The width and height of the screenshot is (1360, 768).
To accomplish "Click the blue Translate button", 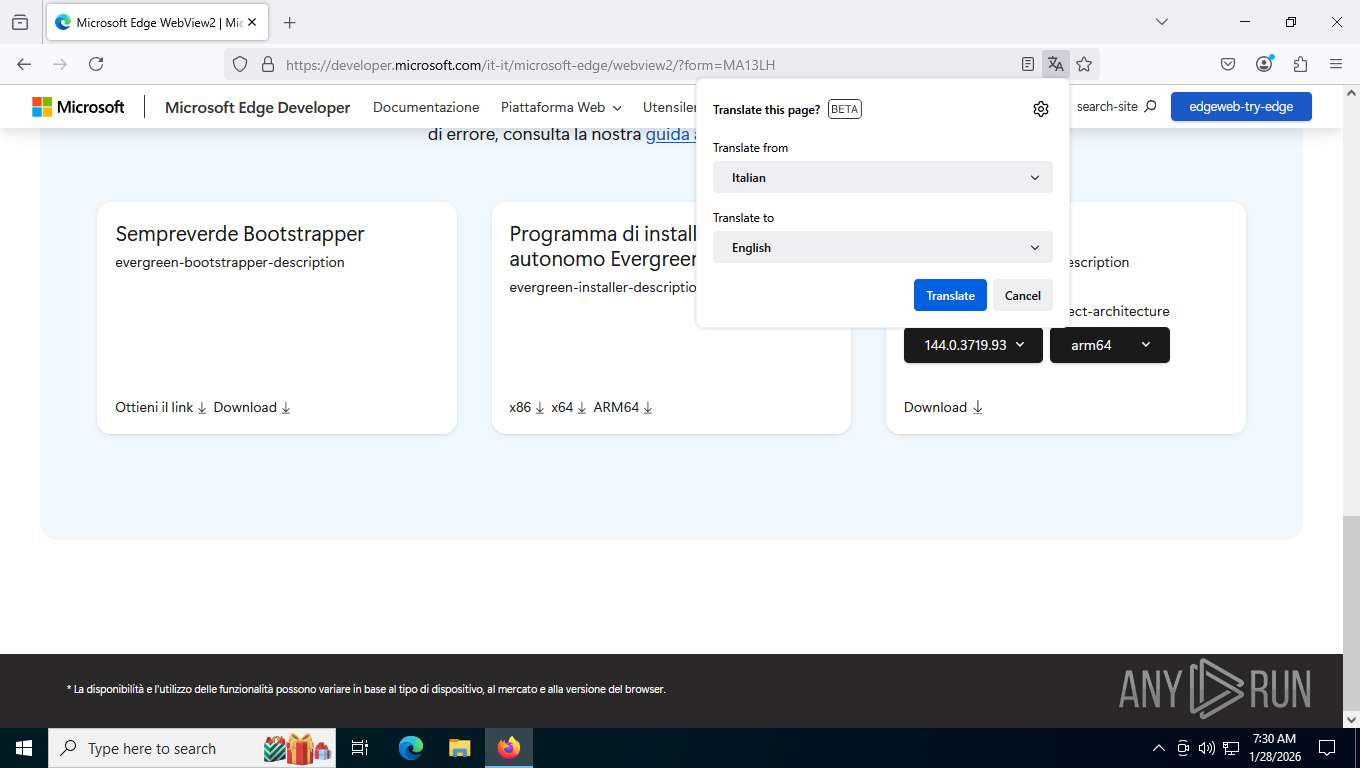I will coord(950,295).
